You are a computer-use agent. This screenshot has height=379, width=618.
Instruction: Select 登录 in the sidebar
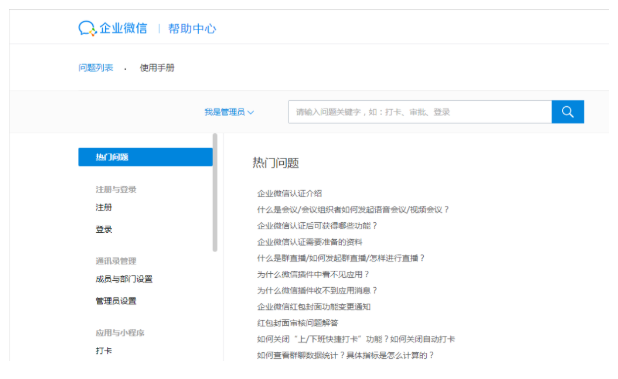click(104, 229)
